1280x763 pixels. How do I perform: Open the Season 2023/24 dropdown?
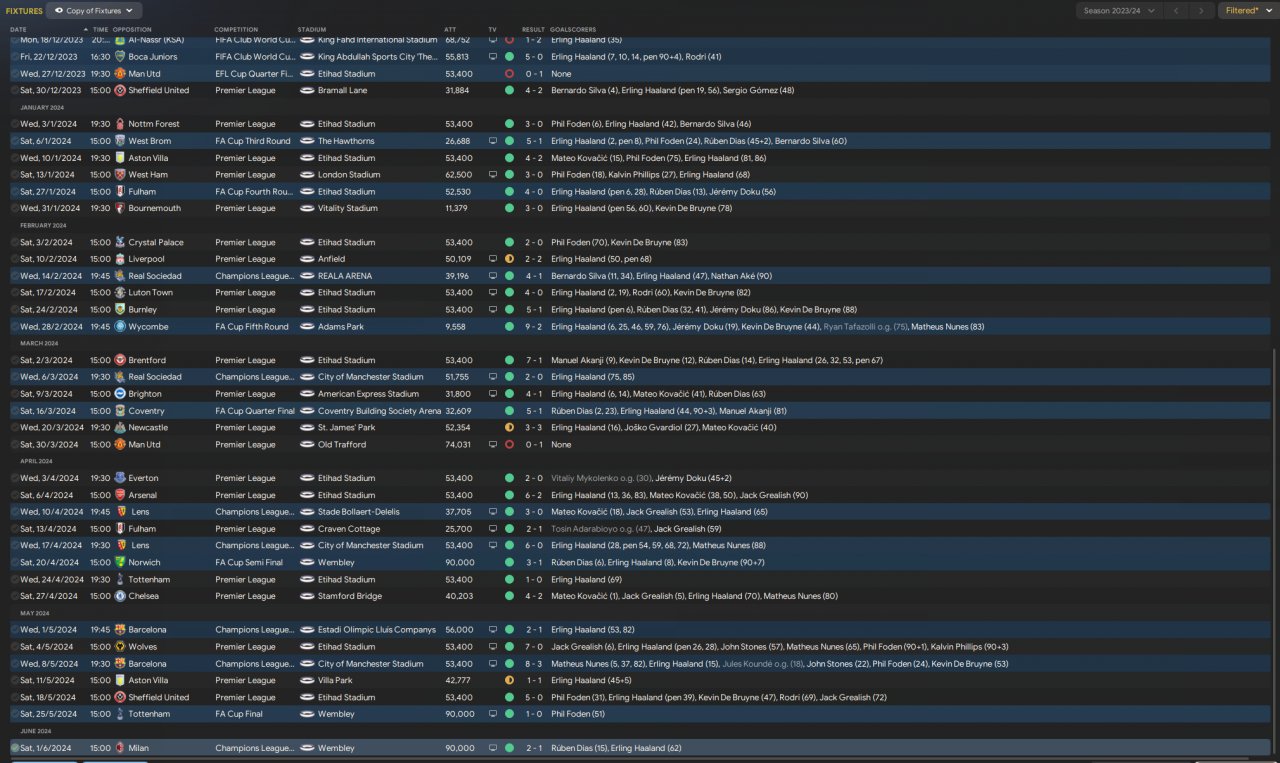point(1119,11)
